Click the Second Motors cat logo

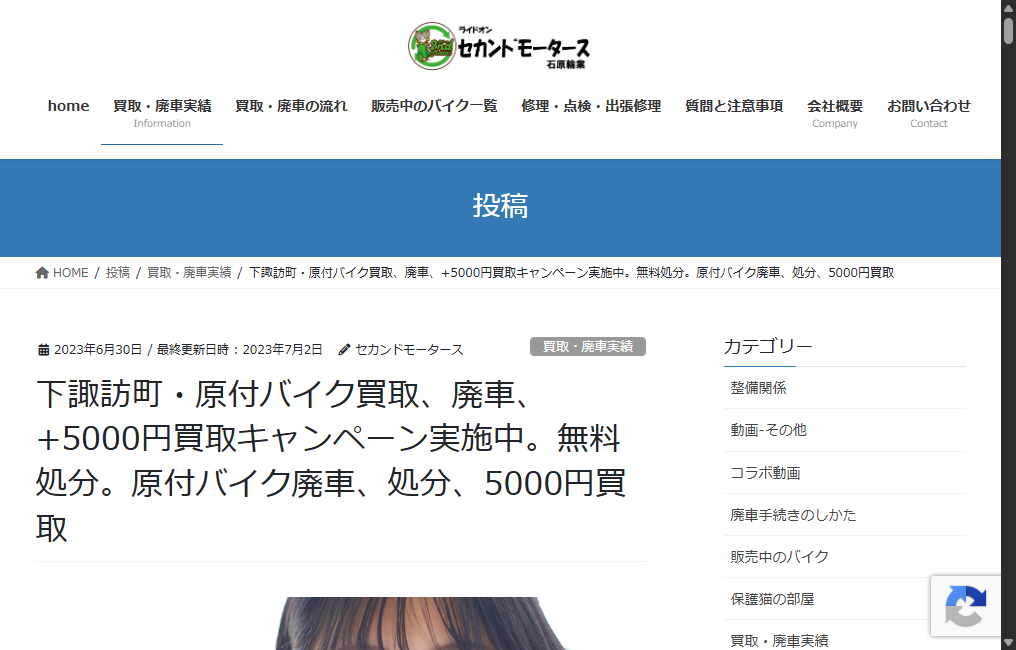pos(432,46)
